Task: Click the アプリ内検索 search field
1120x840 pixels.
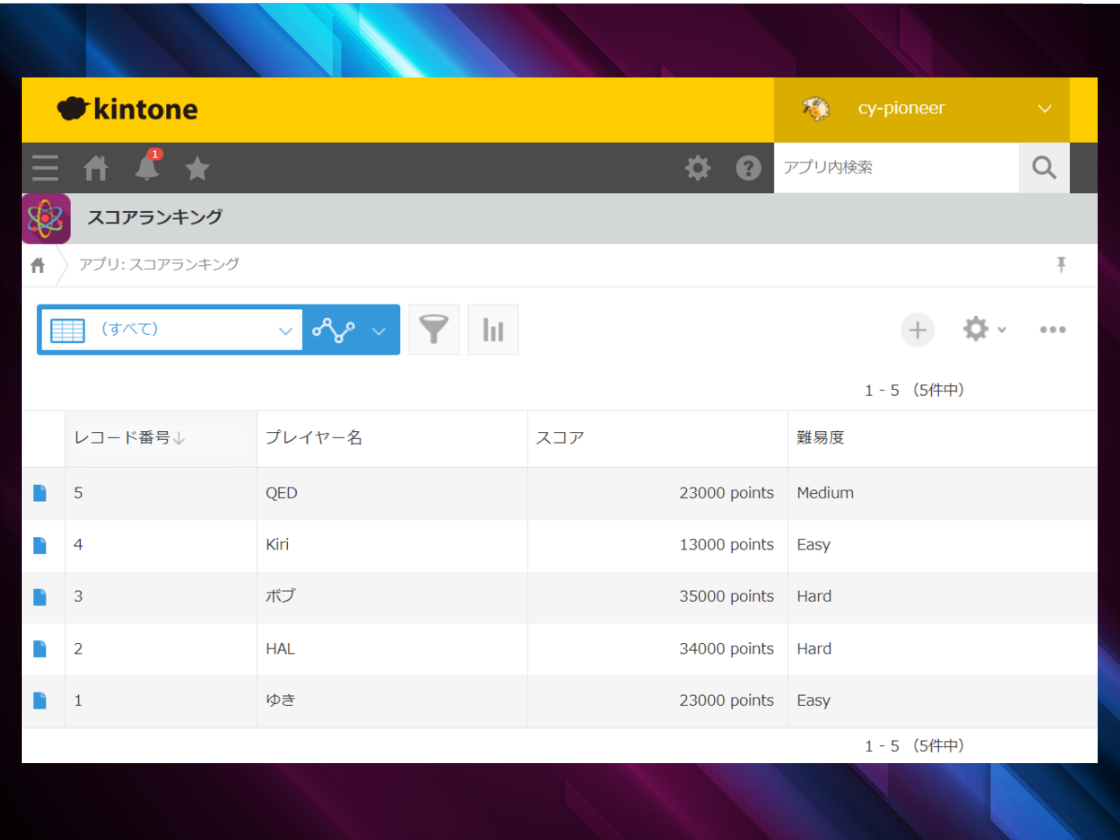Action: (x=895, y=168)
